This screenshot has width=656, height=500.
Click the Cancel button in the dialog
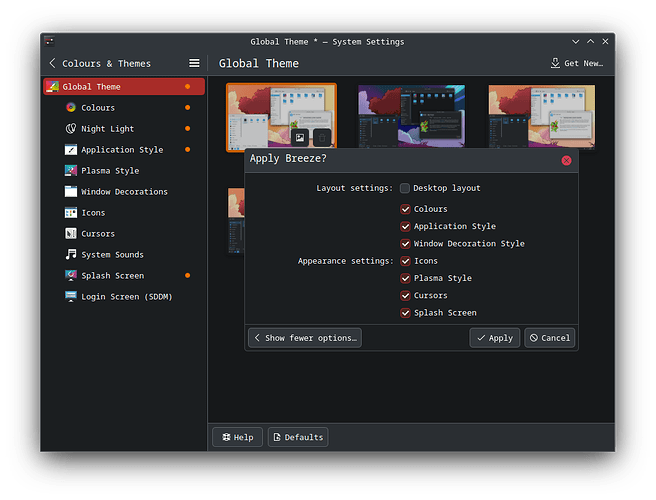click(x=550, y=338)
